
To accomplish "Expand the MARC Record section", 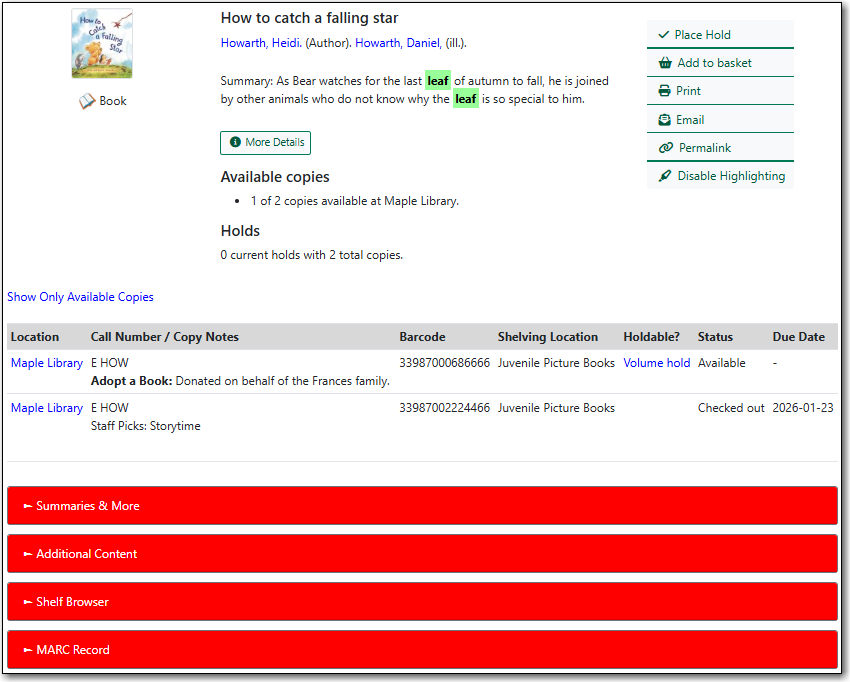I will (x=77, y=649).
